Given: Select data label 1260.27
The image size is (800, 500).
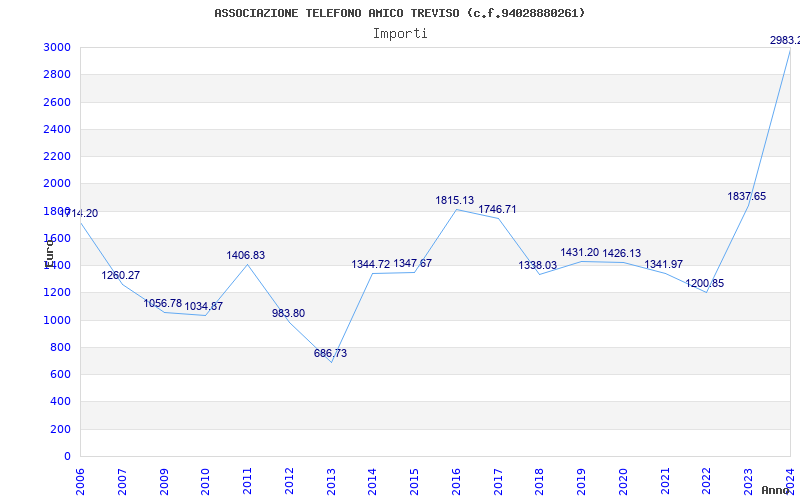Looking at the screenshot, I should (120, 276).
